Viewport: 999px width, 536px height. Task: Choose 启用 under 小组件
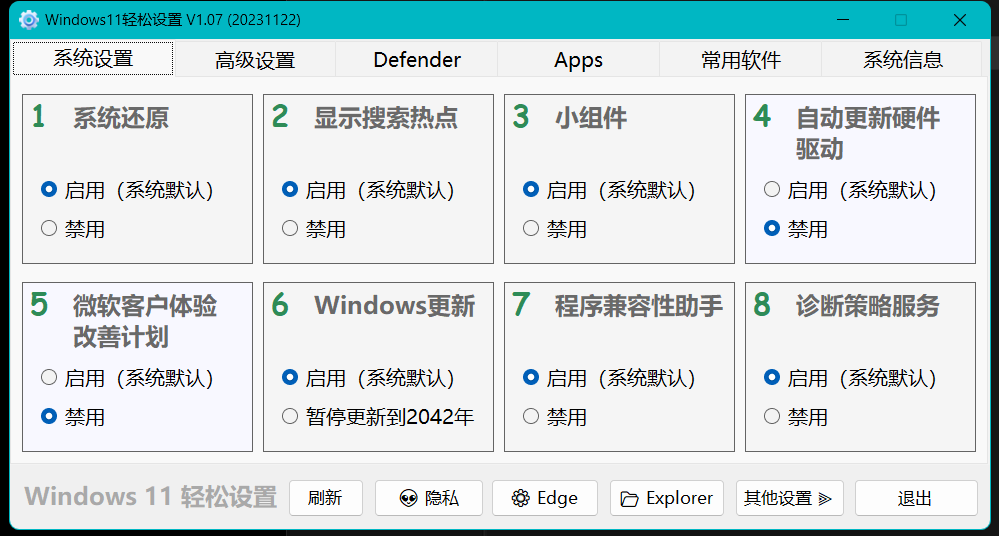coord(608,190)
